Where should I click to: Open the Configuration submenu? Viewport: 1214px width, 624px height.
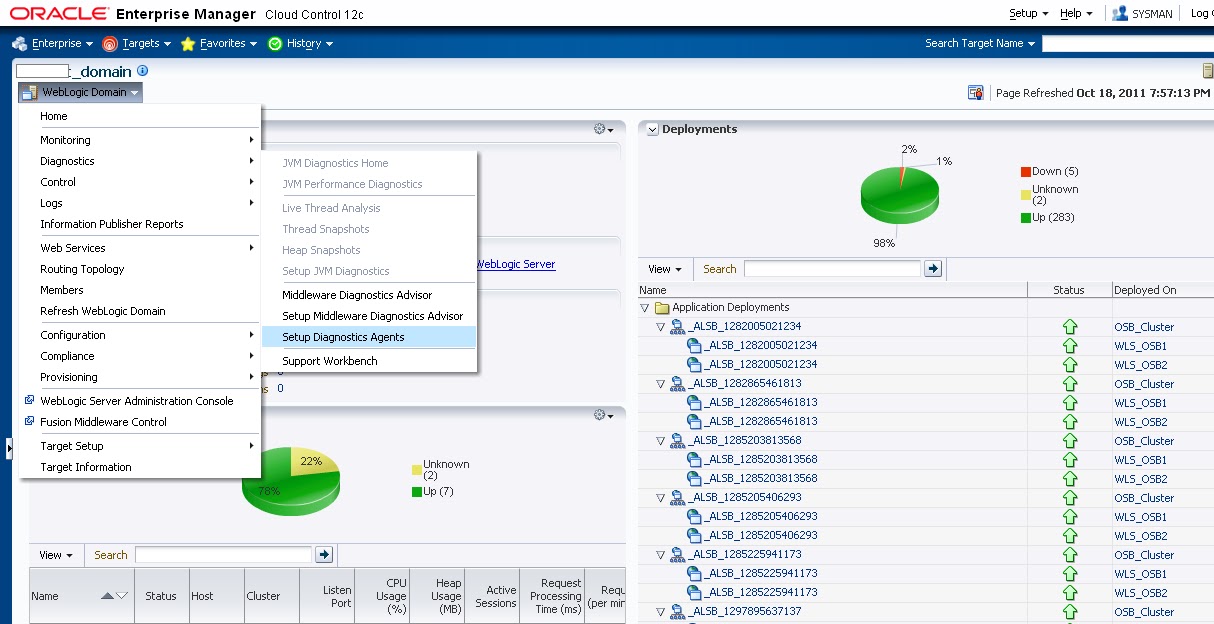(x=140, y=335)
